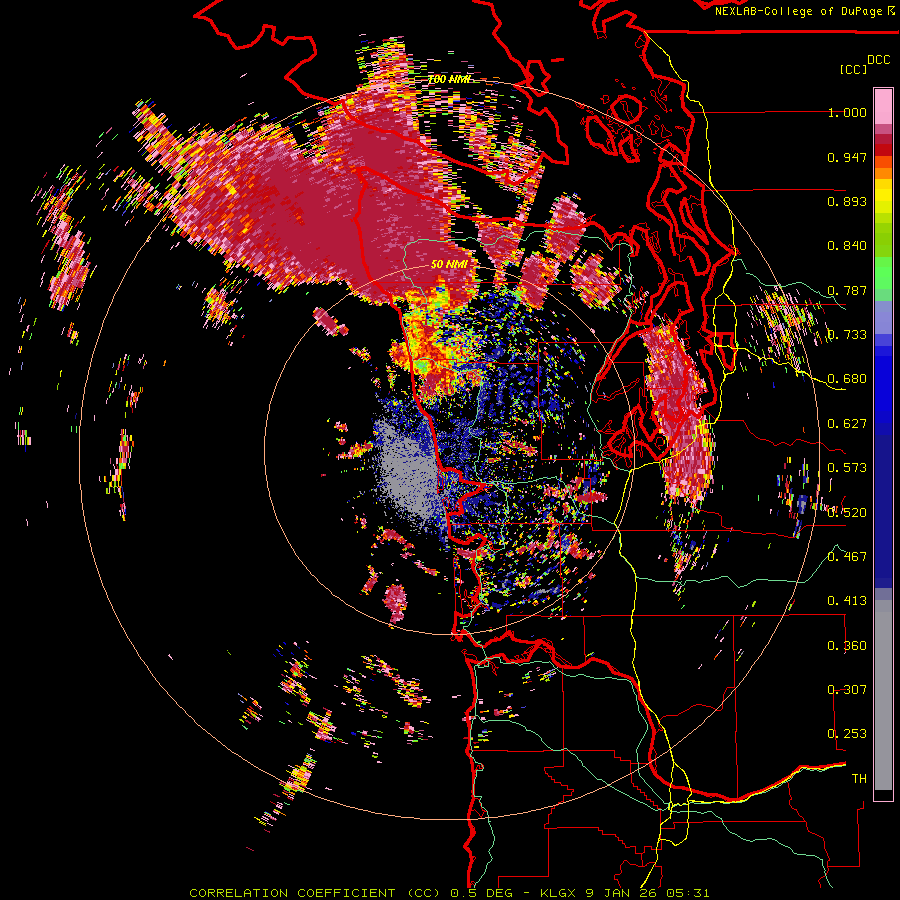900x900 pixels.
Task: Pick the yellow swatch beside 0.893
Action: click(883, 196)
